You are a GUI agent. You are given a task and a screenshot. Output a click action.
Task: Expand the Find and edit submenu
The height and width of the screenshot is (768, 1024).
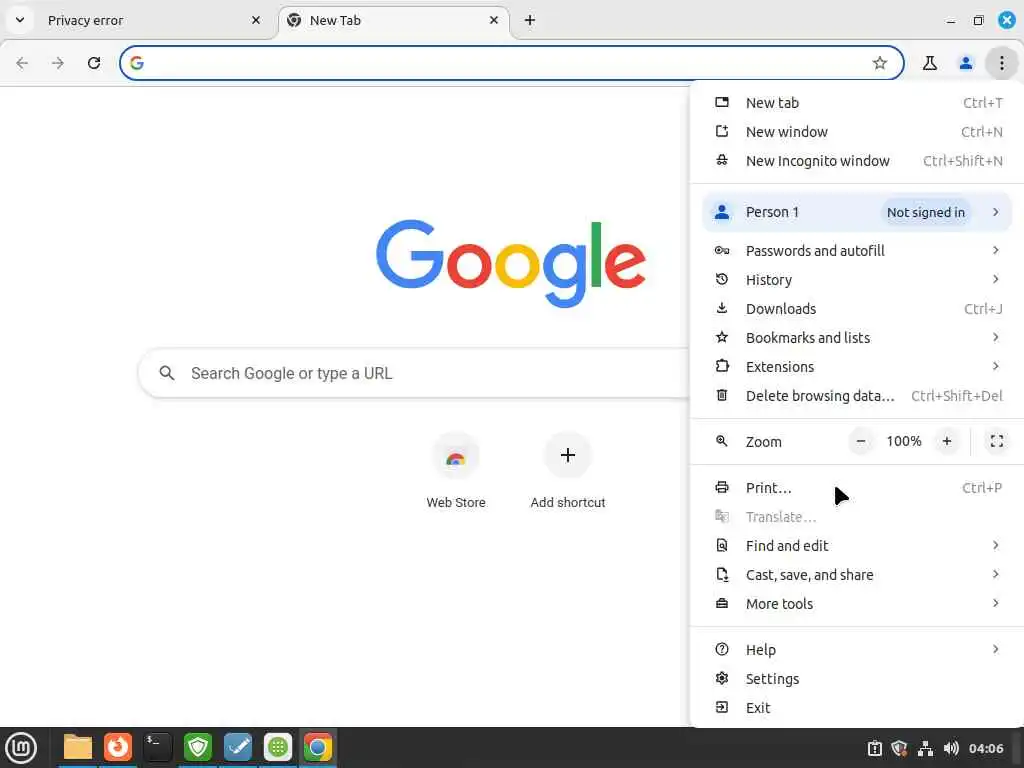857,545
